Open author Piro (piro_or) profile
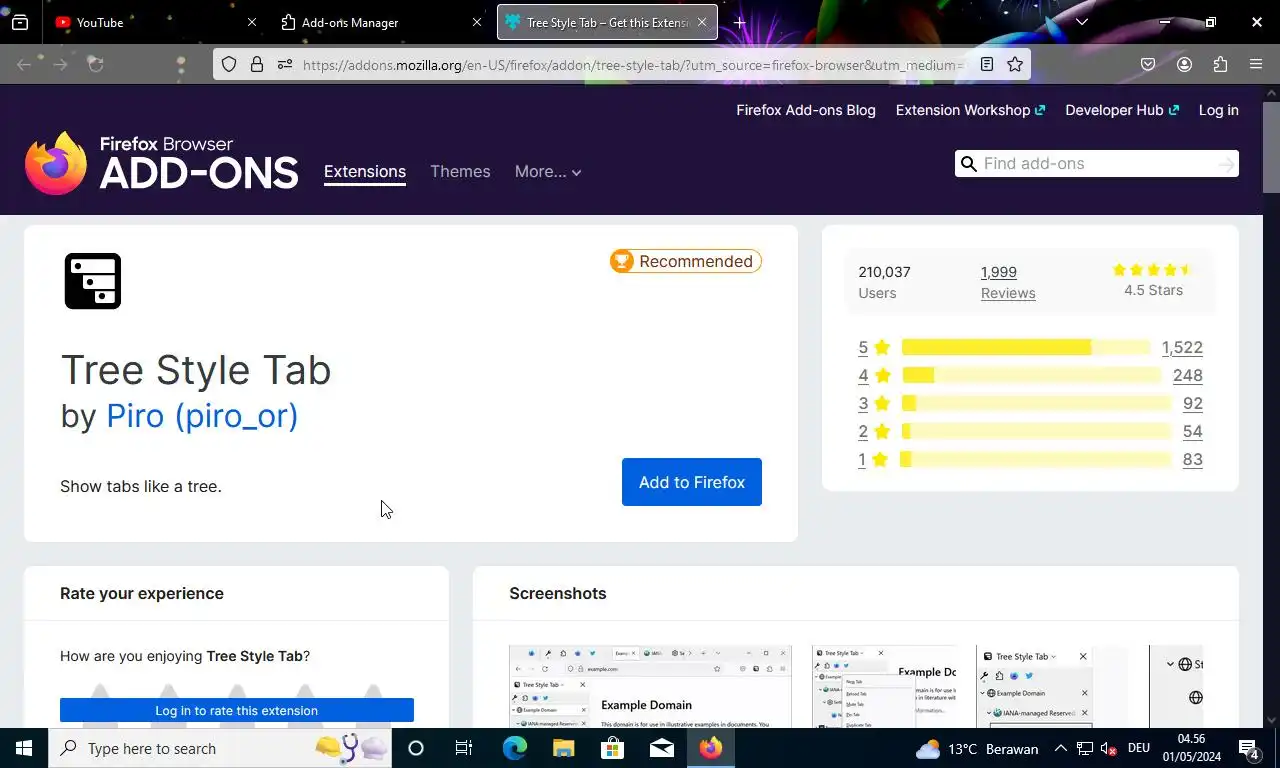 (x=202, y=415)
